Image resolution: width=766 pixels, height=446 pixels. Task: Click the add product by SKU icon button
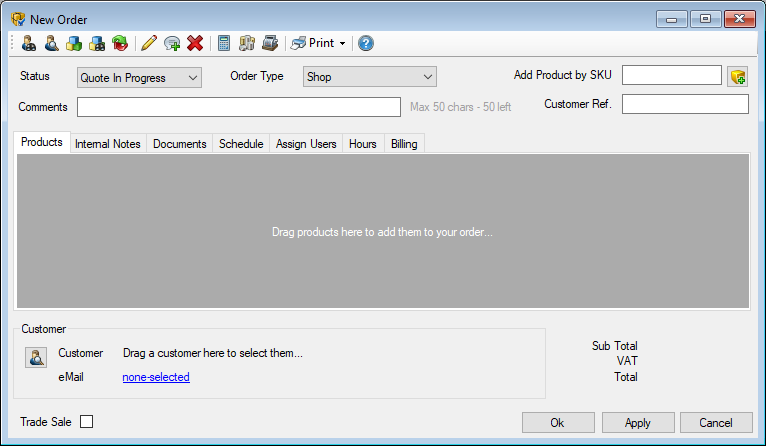coord(738,77)
